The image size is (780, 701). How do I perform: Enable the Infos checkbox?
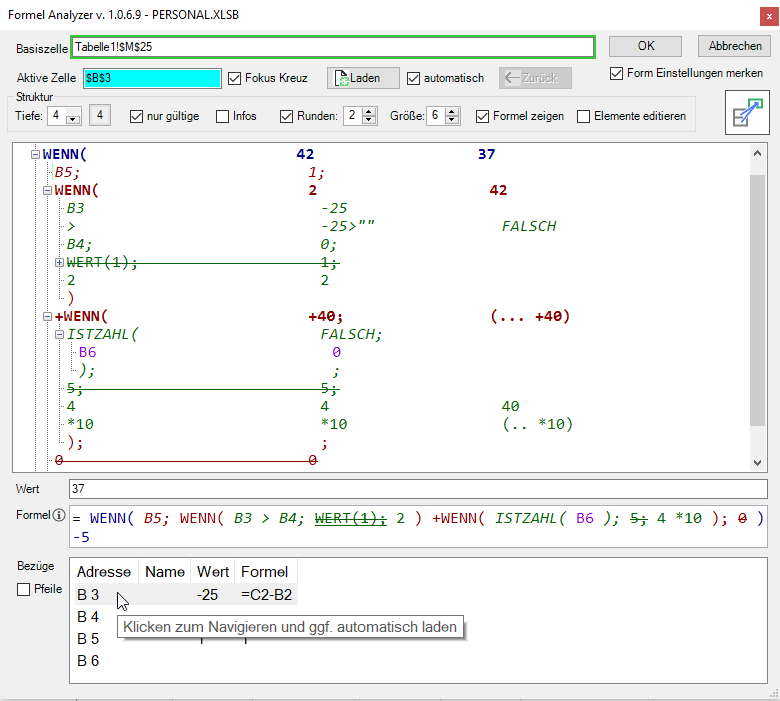click(222, 116)
